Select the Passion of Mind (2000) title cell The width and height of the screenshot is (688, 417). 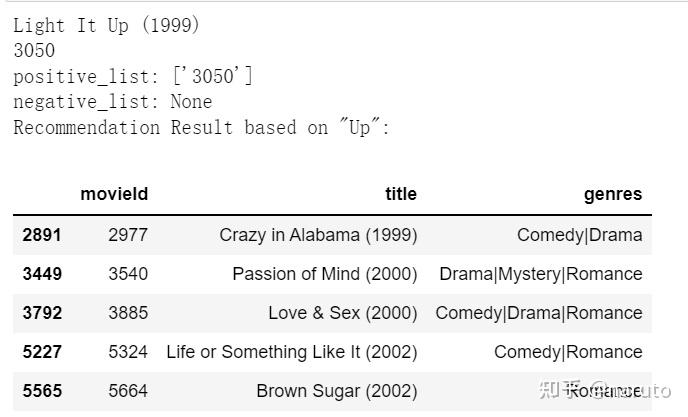(324, 274)
